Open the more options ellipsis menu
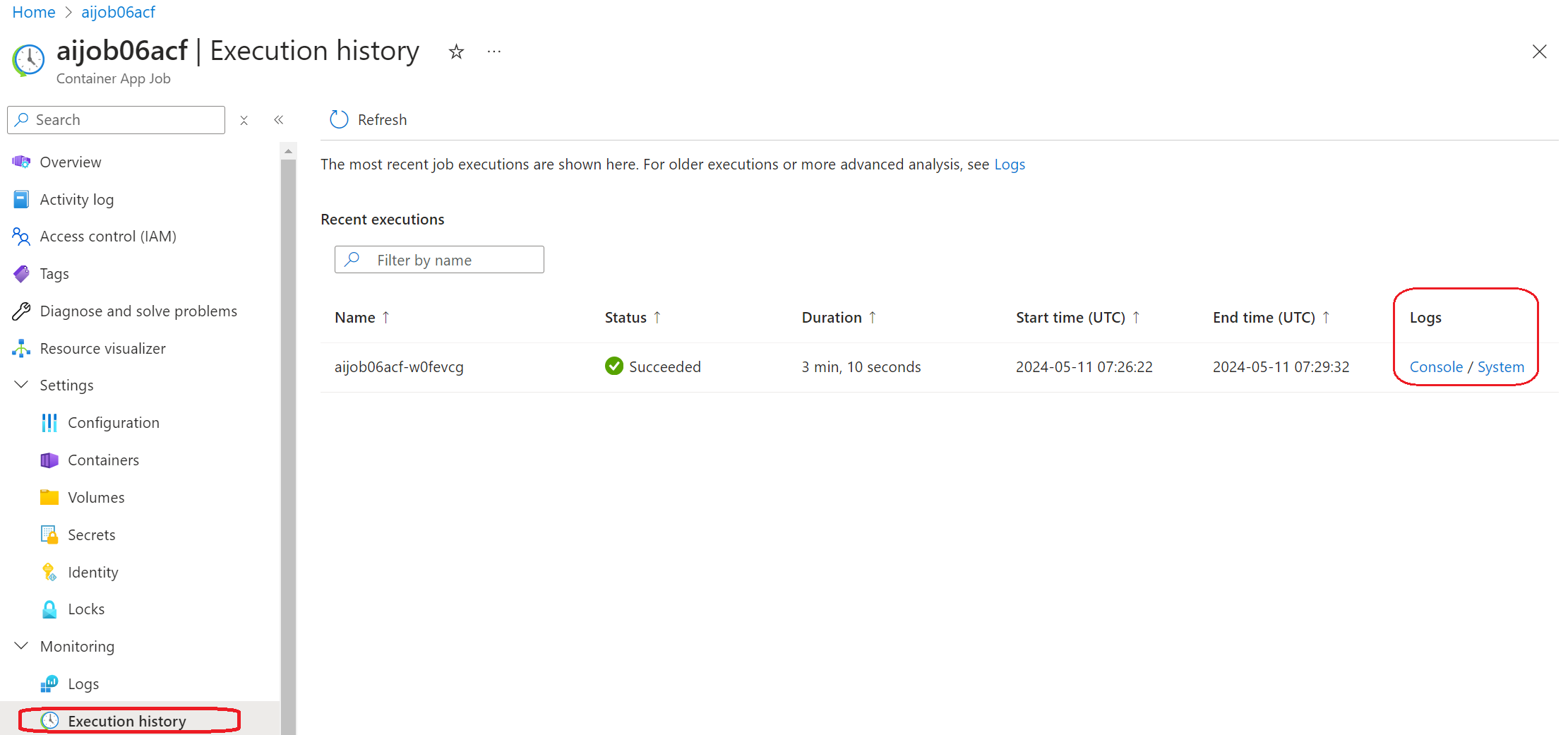This screenshot has height=735, width=1568. (493, 52)
